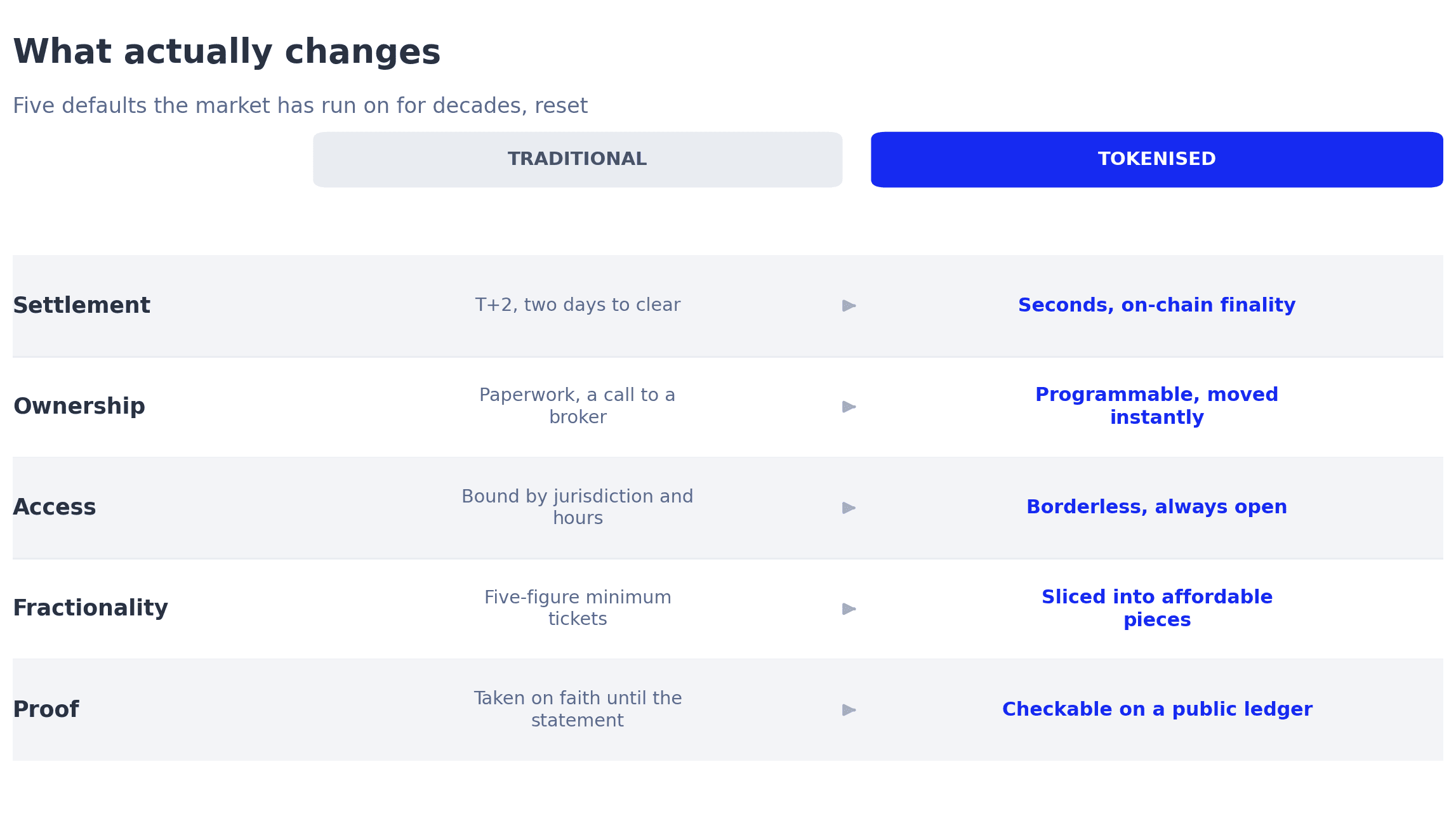
Task: Click 'Programmable, moved instantly' text
Action: 1157,406
